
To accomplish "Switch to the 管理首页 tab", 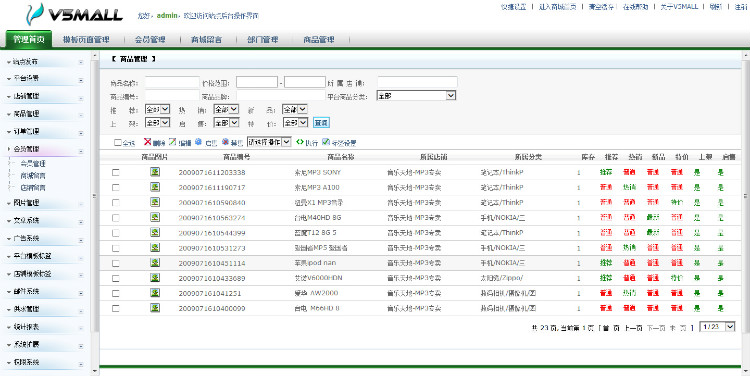I will click(29, 39).
